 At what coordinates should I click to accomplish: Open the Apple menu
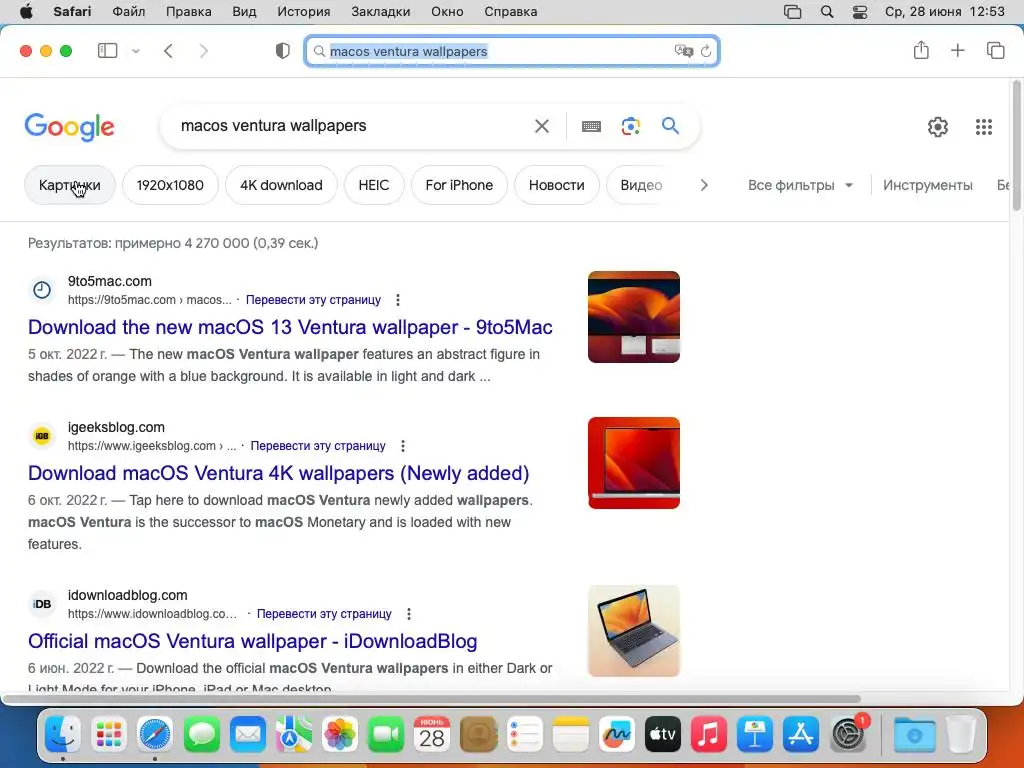(x=27, y=12)
